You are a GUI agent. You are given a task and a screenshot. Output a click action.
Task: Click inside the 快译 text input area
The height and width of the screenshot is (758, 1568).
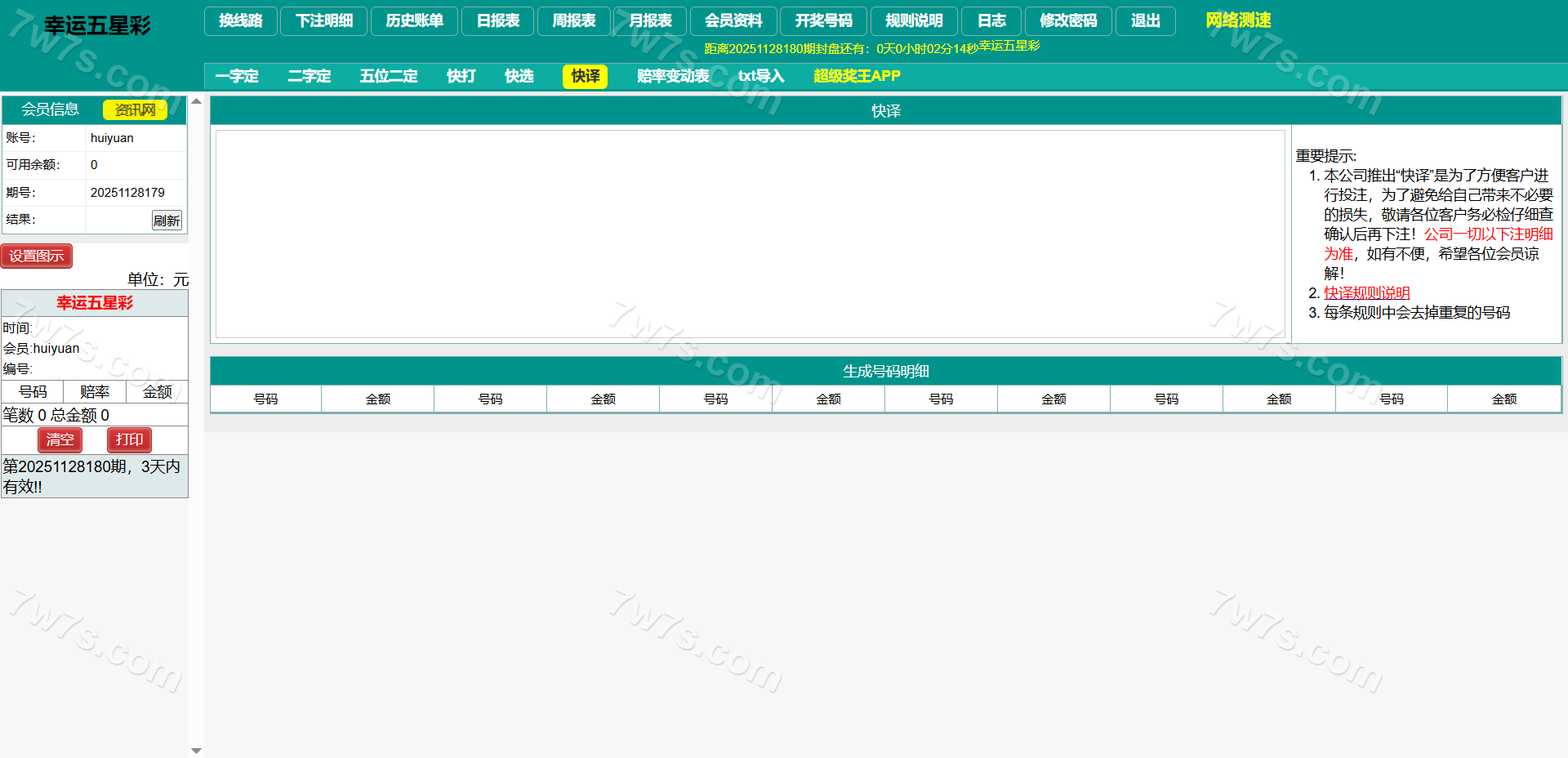[750, 234]
